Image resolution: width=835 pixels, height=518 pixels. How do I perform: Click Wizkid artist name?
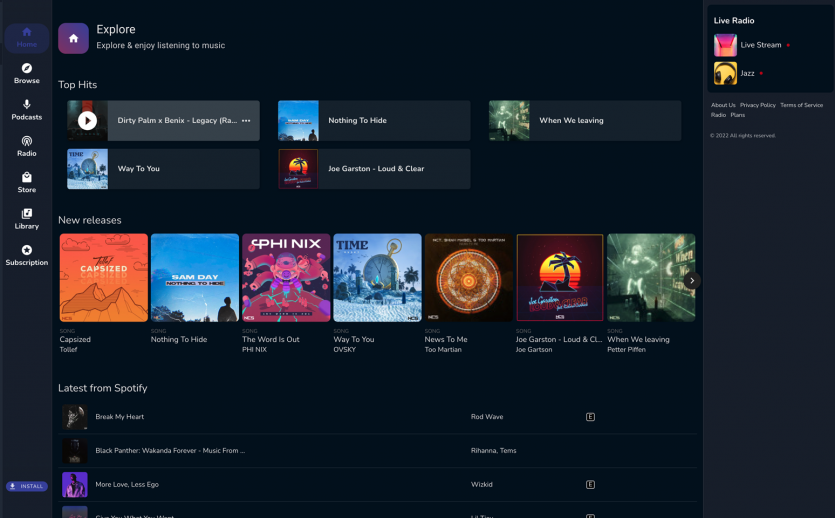point(481,484)
